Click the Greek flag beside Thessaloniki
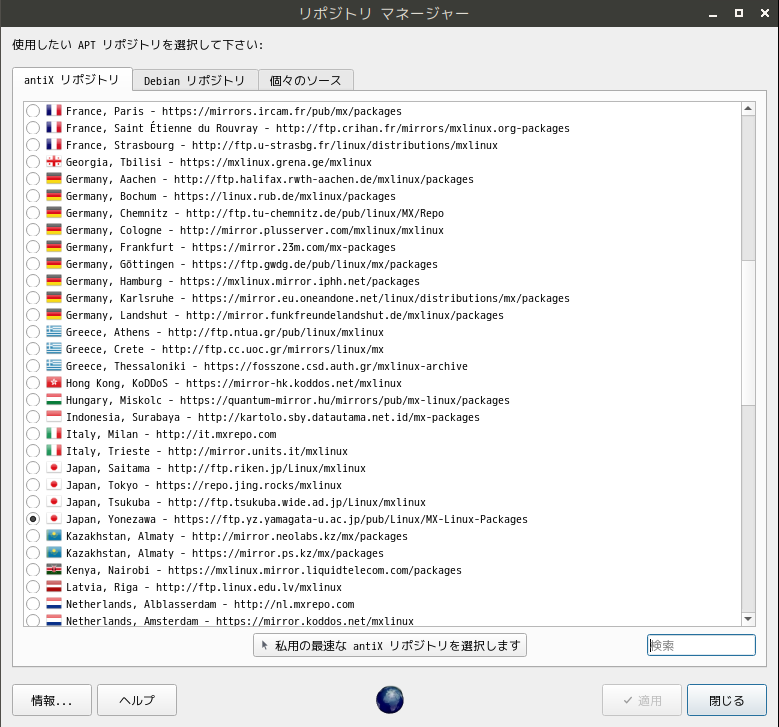Screen dimensions: 779x727 [54, 365]
